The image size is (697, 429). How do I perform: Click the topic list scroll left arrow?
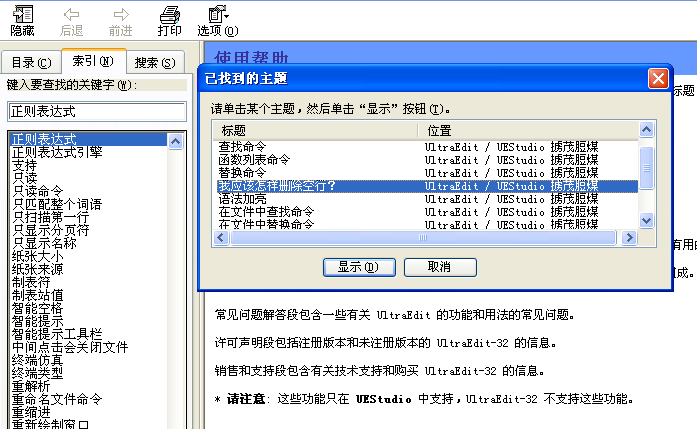point(221,238)
